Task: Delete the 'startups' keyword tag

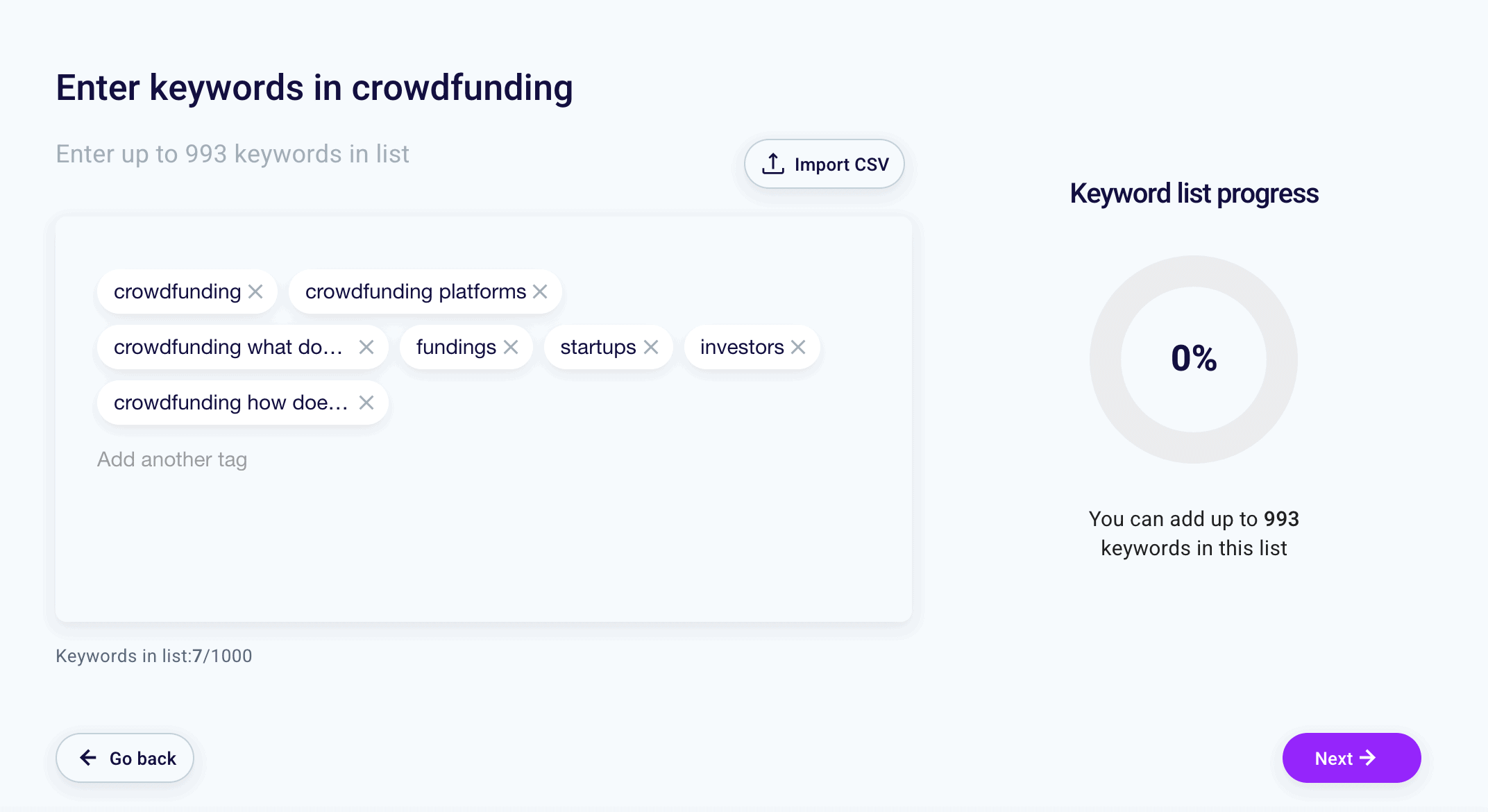Action: (x=651, y=347)
